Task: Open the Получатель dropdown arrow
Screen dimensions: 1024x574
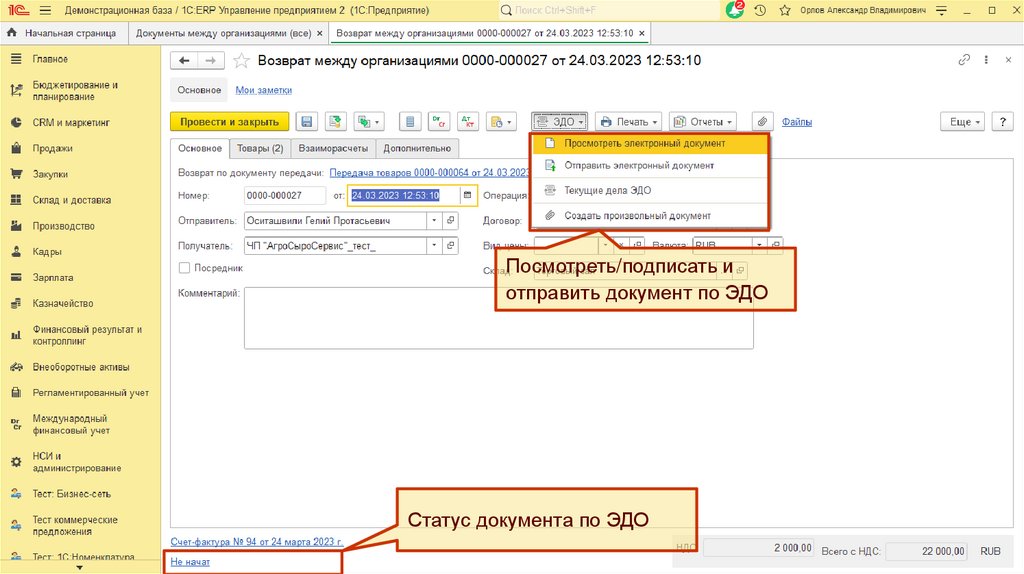Action: click(x=434, y=246)
